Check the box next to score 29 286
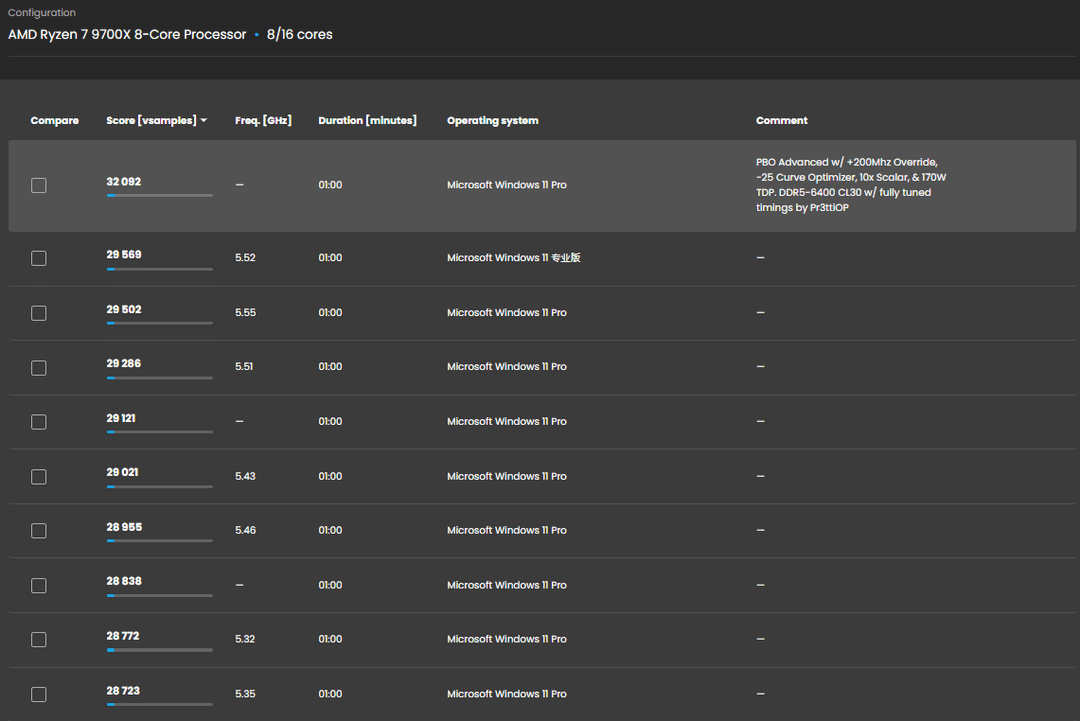This screenshot has height=721, width=1080. (x=39, y=367)
